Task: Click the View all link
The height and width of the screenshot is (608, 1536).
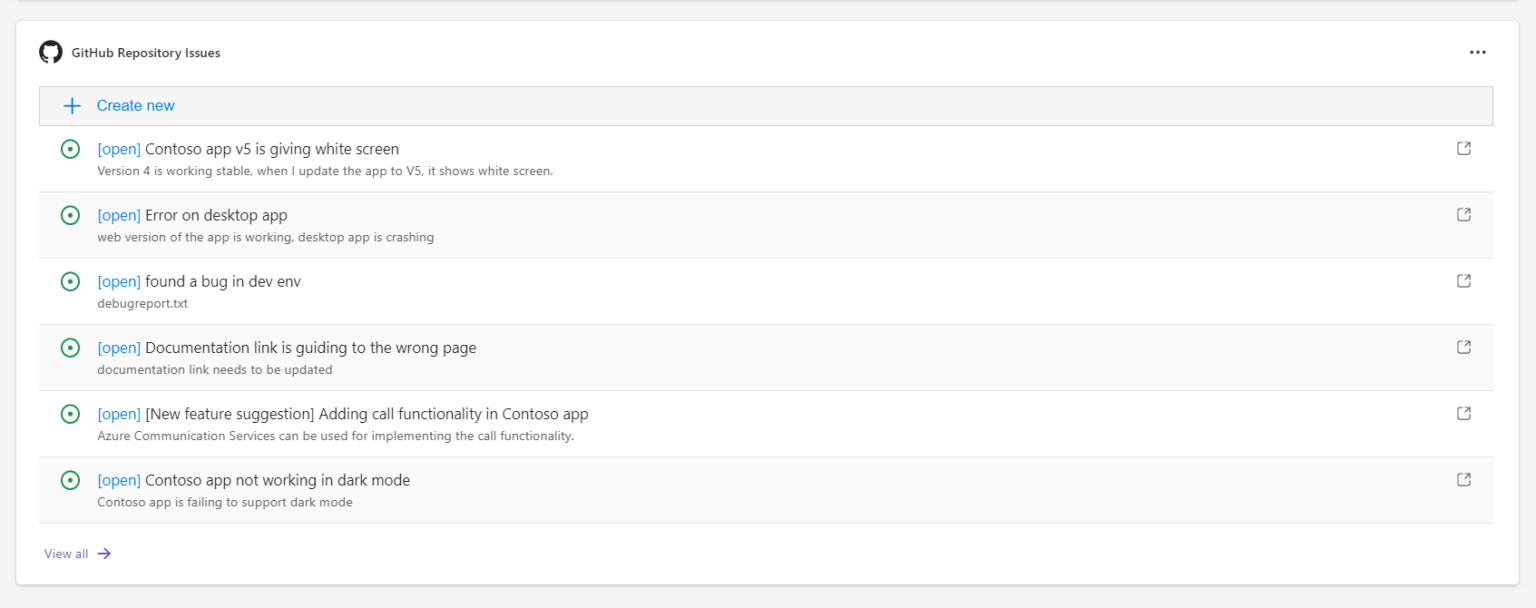Action: coord(64,553)
